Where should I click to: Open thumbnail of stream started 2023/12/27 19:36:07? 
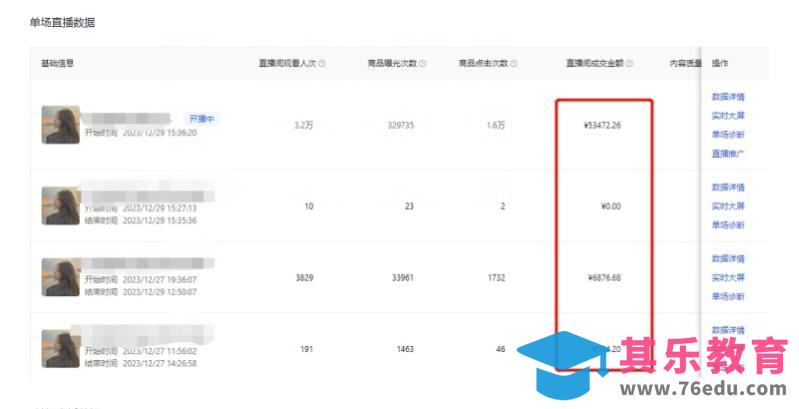coord(60,277)
